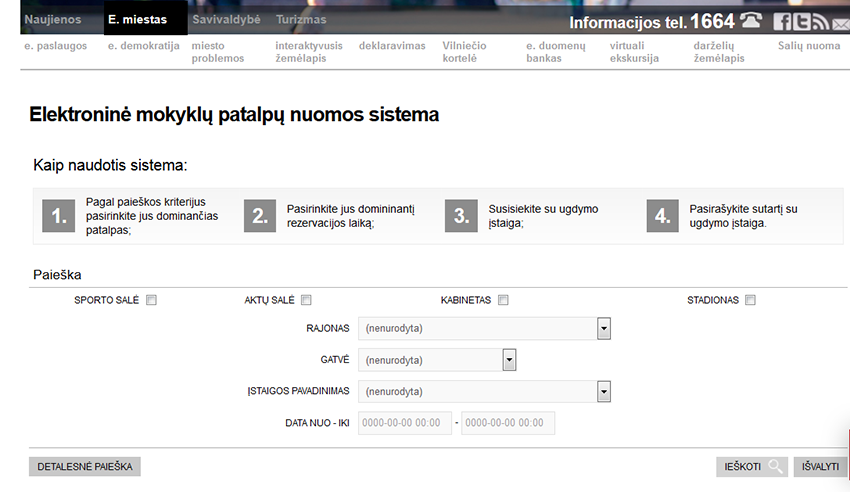Viewport: 850px width, 492px height.
Task: Open interaktyvusis žemėlapis link
Action: (309, 52)
